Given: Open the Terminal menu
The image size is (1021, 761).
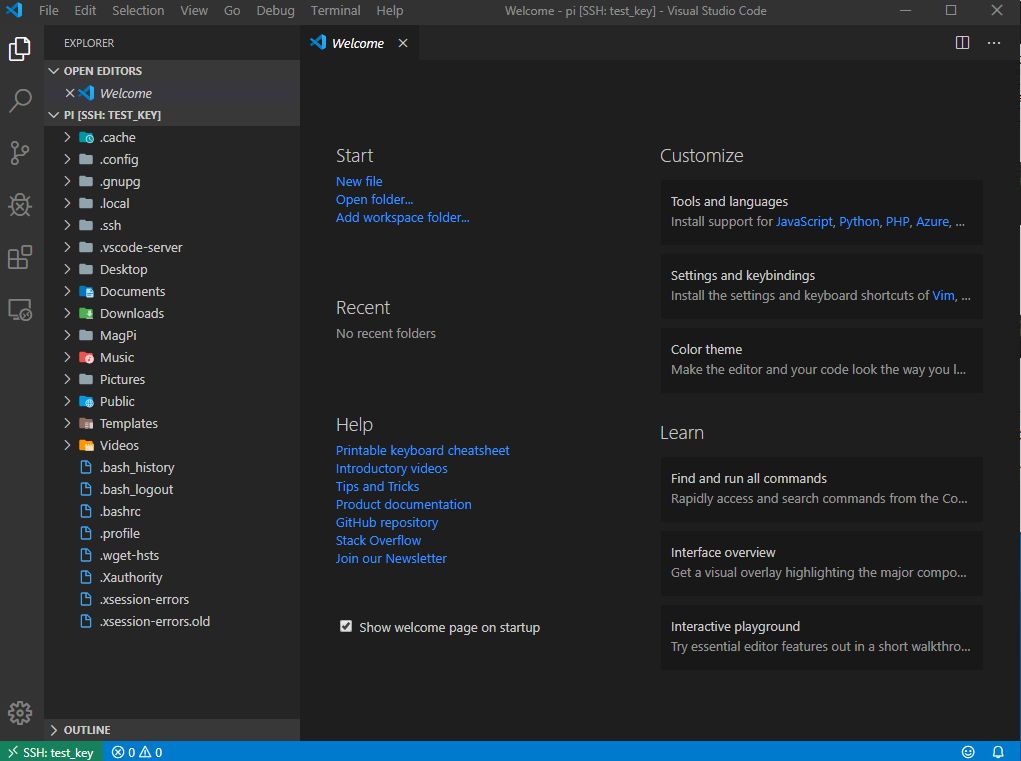Looking at the screenshot, I should coord(335,10).
